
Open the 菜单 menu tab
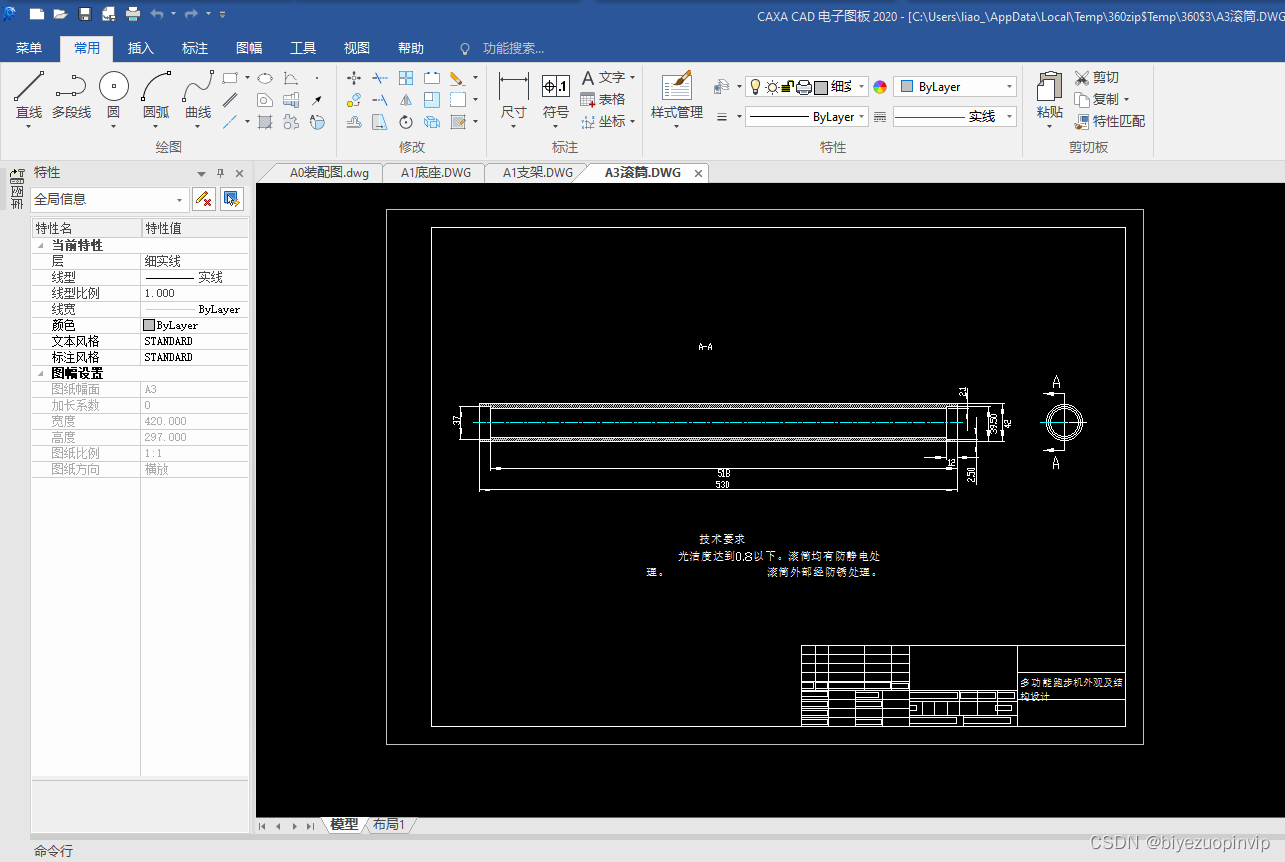(29, 48)
